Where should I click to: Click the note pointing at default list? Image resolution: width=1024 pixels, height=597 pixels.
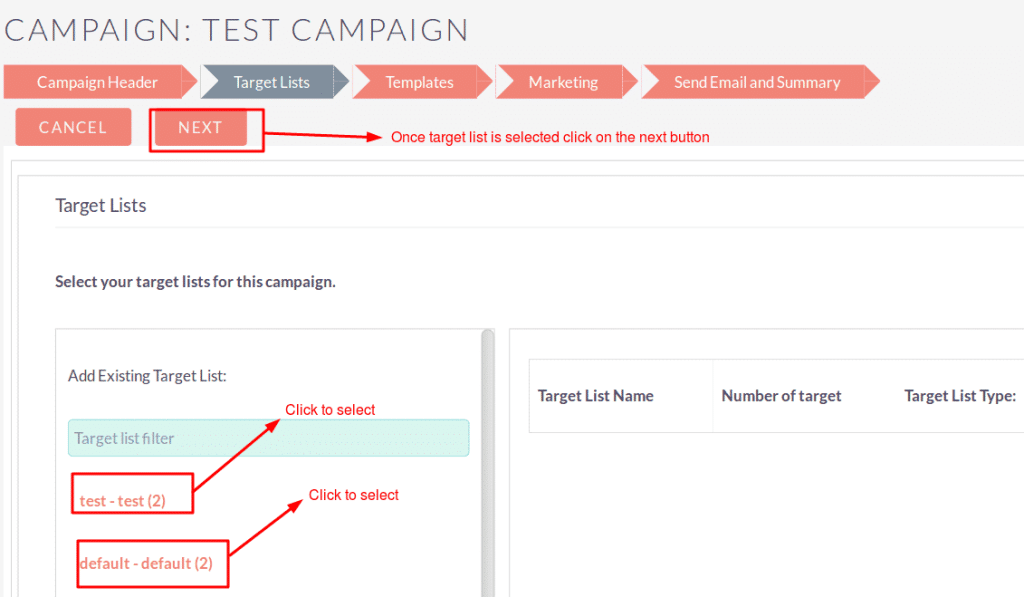pyautogui.click(x=353, y=495)
